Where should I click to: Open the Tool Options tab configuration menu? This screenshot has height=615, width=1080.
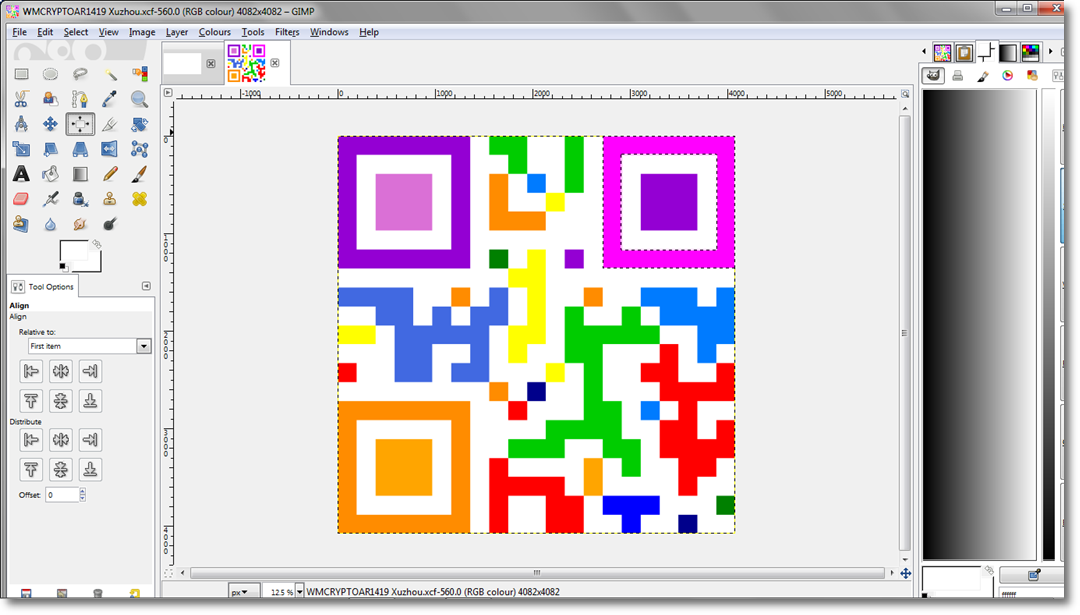click(146, 286)
